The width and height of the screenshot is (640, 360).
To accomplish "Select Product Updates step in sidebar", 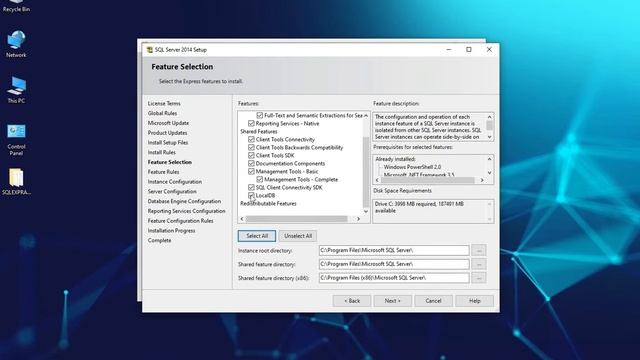I will click(x=167, y=133).
